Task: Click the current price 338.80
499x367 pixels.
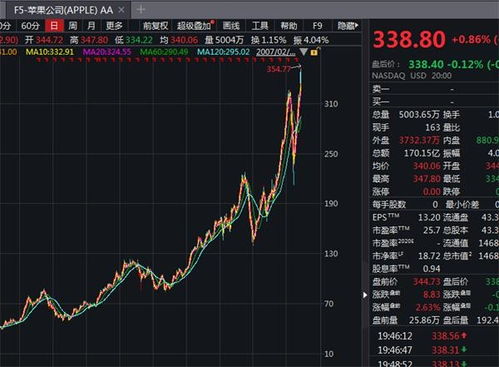Action: [x=409, y=39]
